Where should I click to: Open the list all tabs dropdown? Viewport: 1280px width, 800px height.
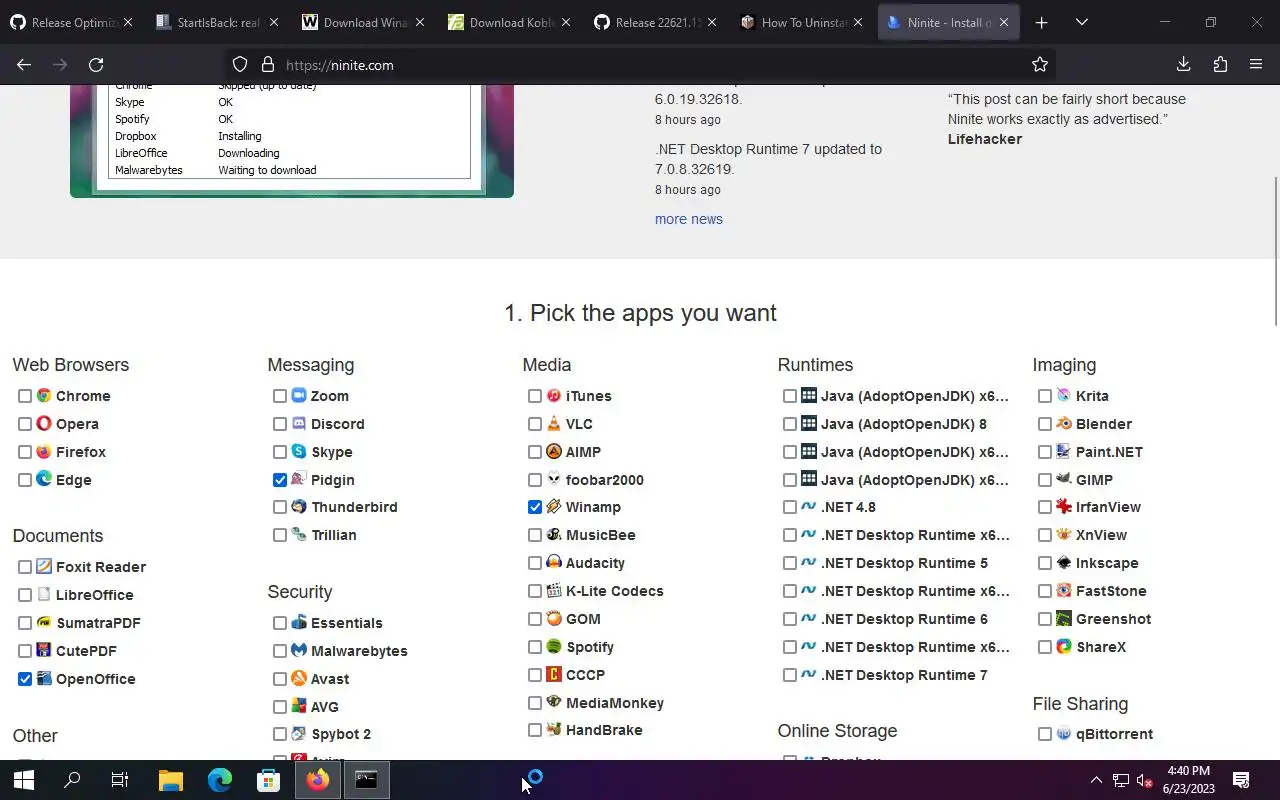click(1081, 22)
